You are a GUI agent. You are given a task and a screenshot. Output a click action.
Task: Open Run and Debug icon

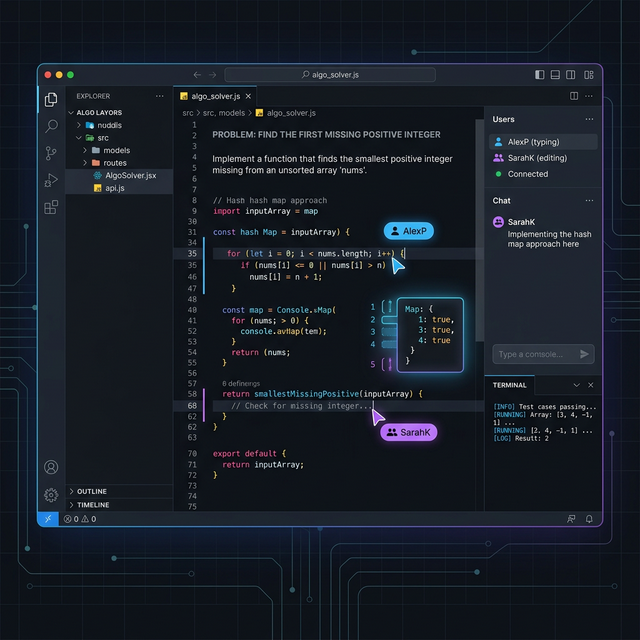[51, 180]
